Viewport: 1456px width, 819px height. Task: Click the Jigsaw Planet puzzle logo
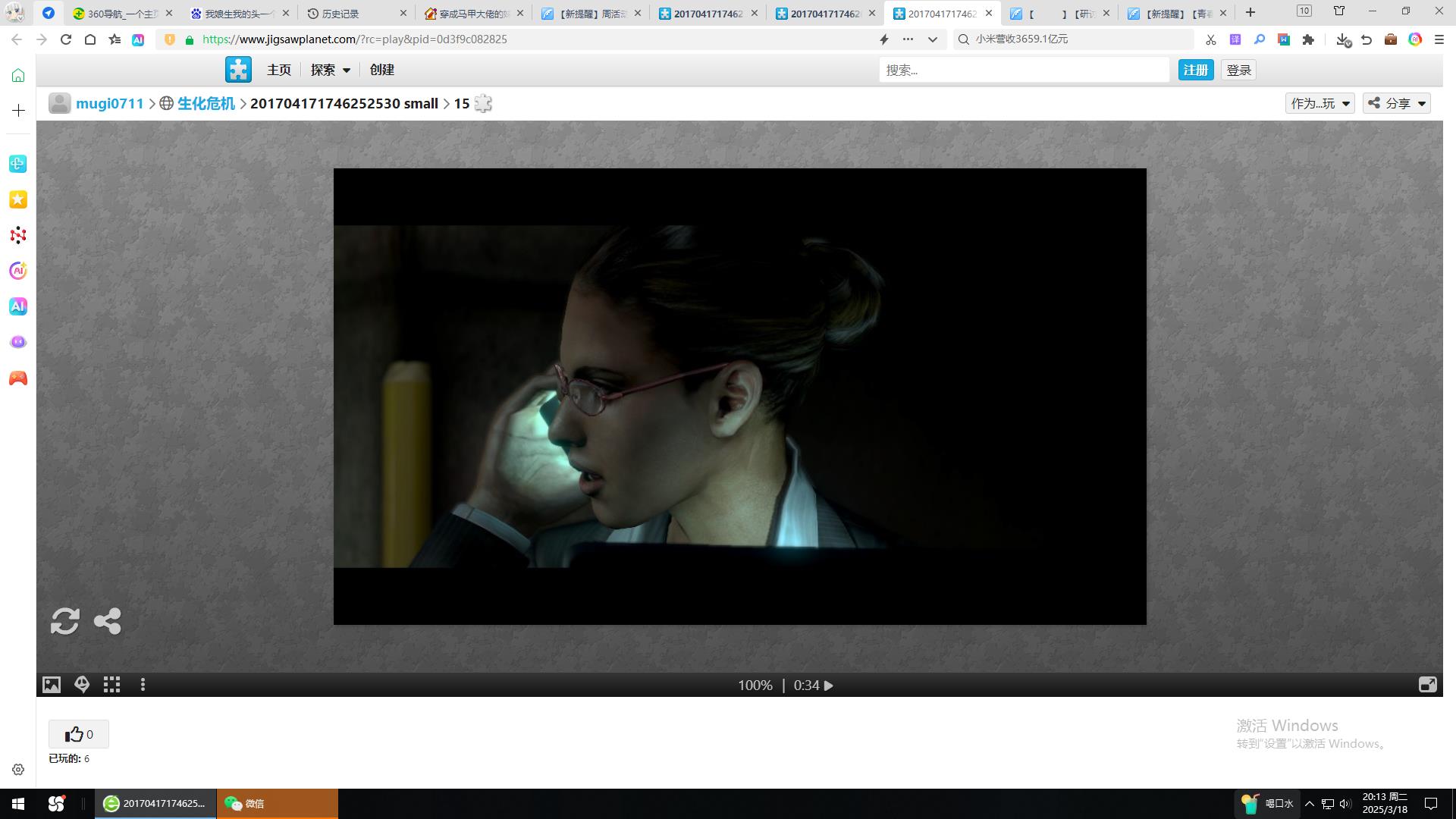(238, 70)
